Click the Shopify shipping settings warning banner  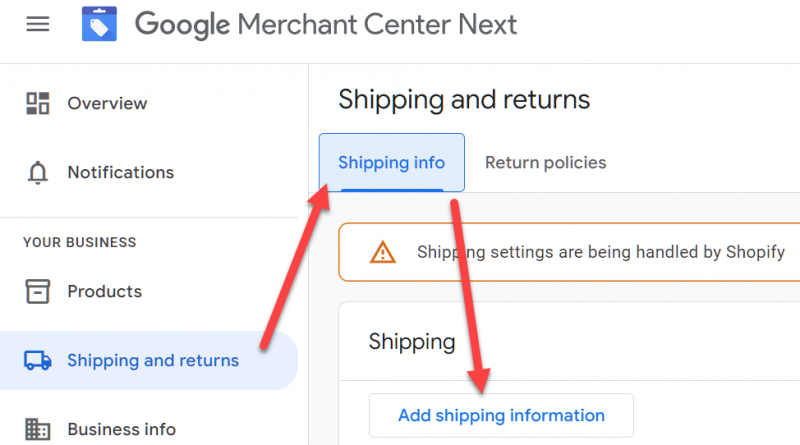tap(600, 253)
